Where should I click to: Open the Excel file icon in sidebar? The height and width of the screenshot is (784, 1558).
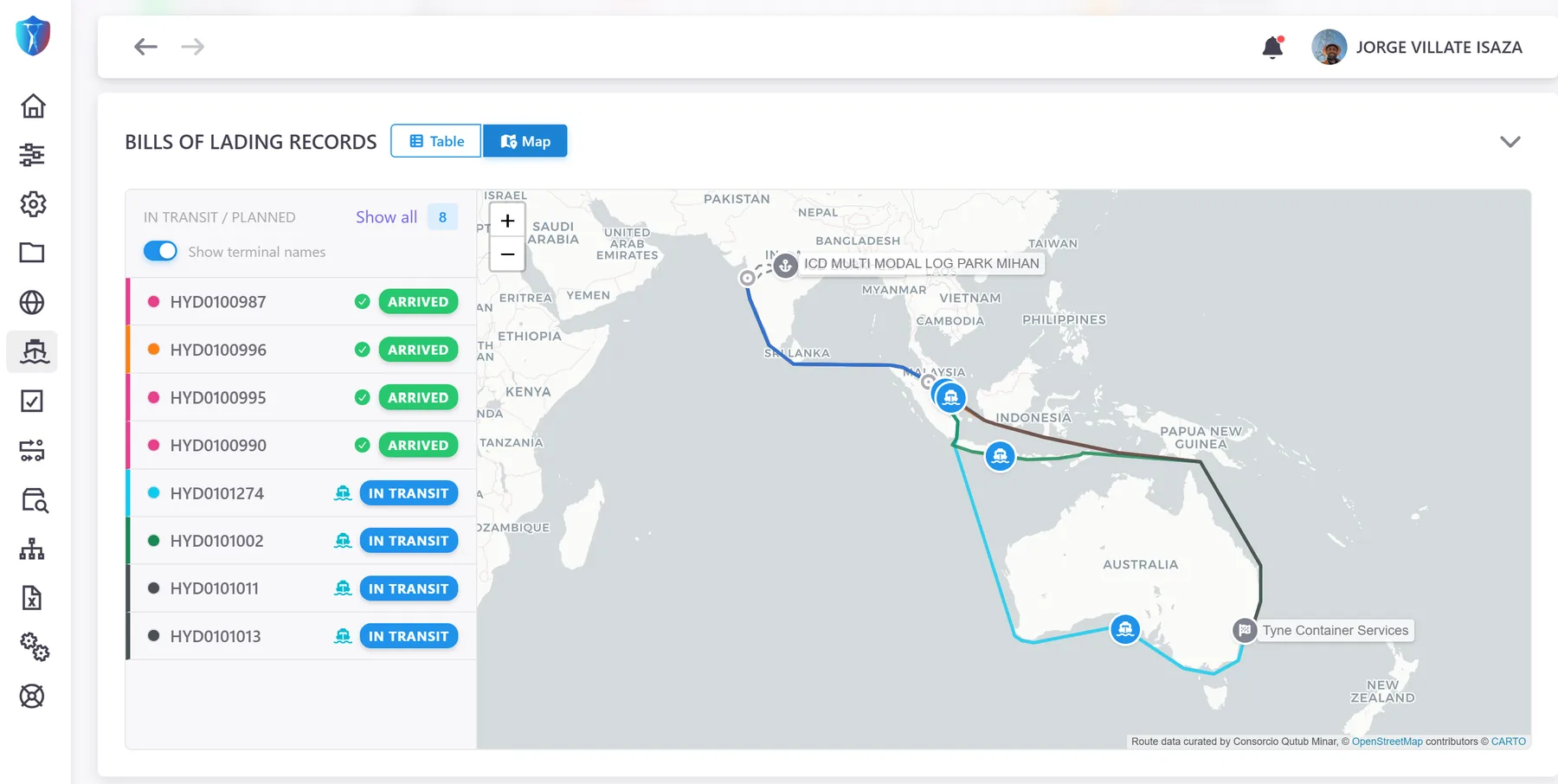33,598
